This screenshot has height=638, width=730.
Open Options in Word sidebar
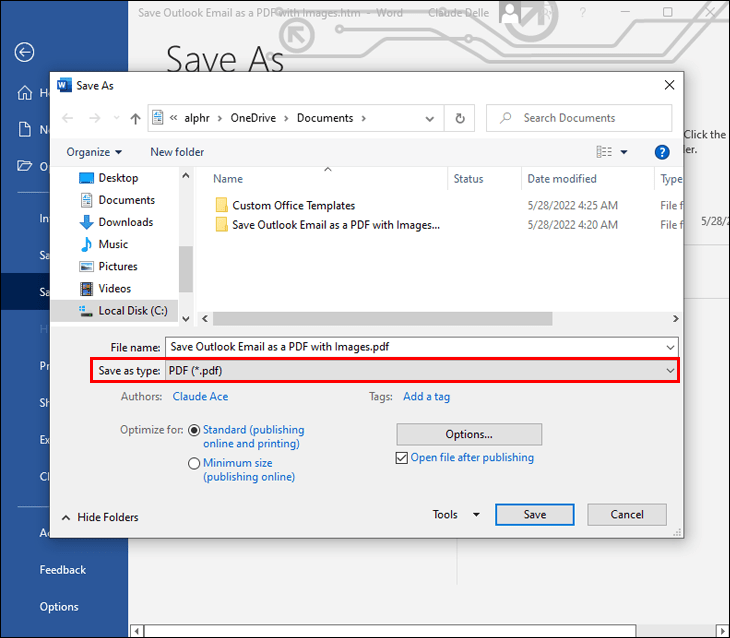[59, 607]
